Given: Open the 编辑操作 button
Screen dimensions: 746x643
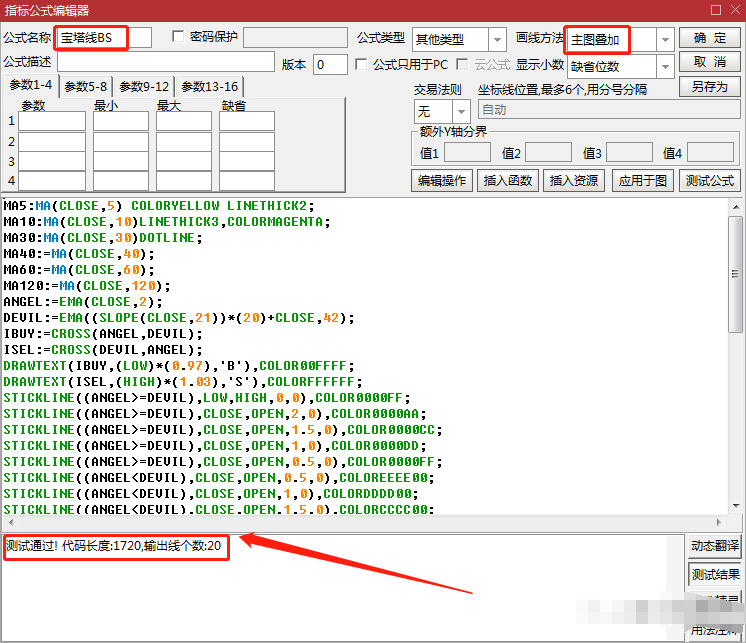Looking at the screenshot, I should tap(442, 180).
